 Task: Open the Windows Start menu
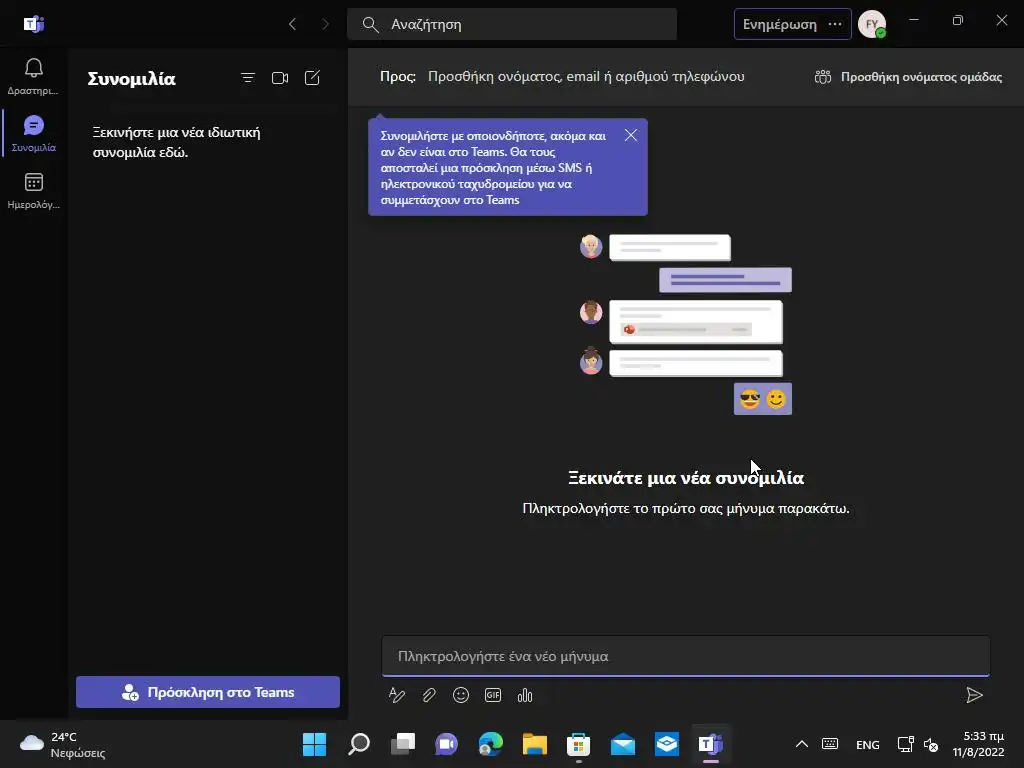(314, 744)
